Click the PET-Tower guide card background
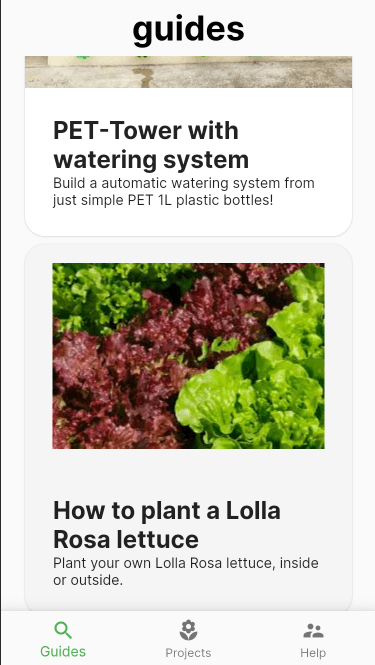This screenshot has height=665, width=375. pyautogui.click(x=188, y=221)
